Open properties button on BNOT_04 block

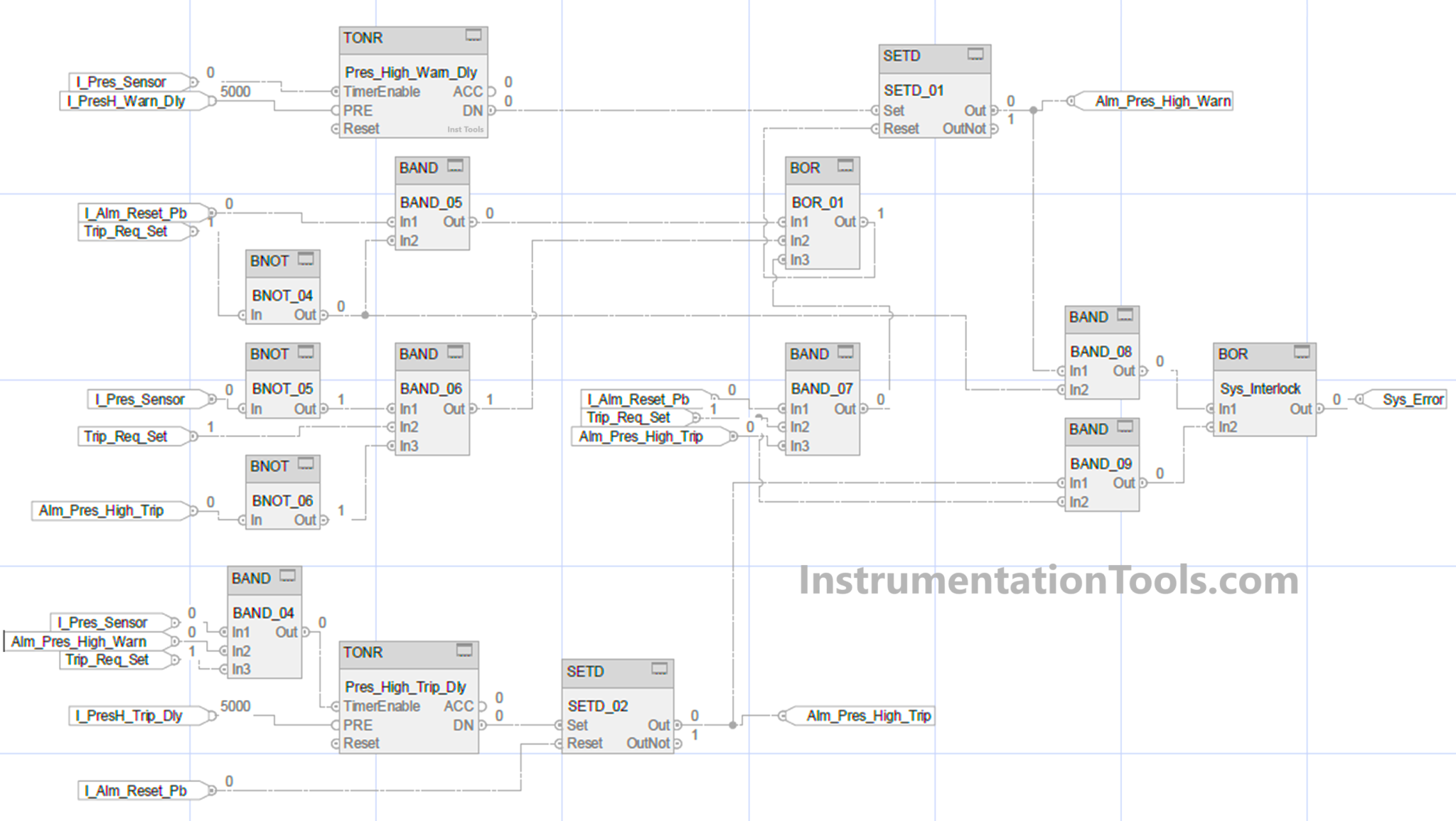point(306,259)
